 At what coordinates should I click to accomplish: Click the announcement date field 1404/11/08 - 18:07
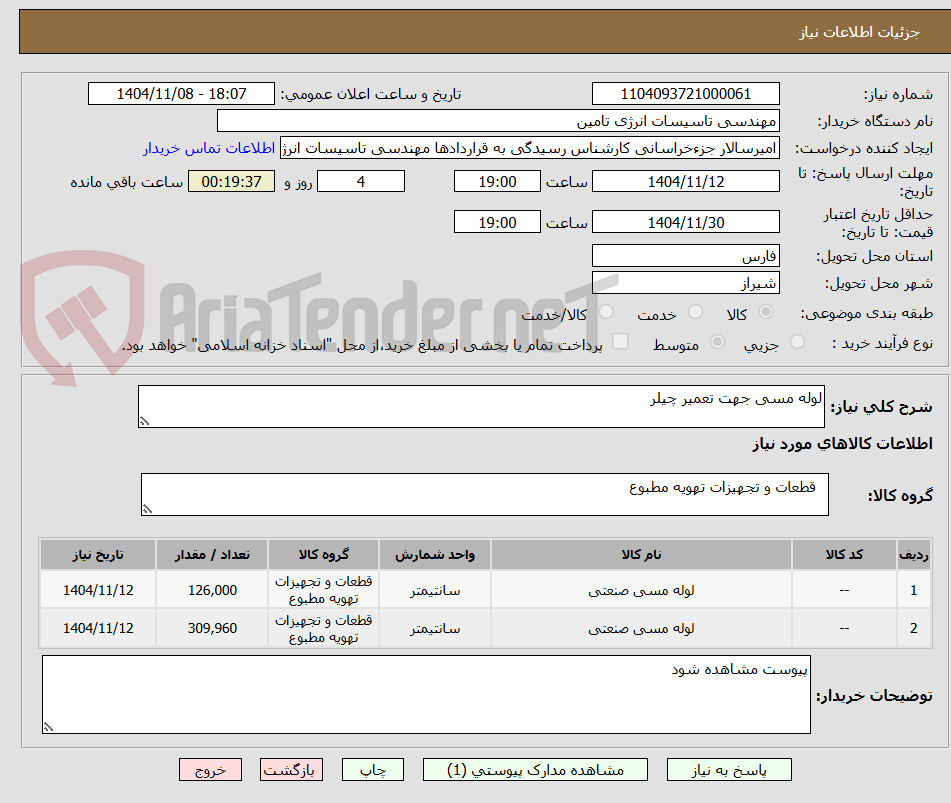[x=181, y=94]
